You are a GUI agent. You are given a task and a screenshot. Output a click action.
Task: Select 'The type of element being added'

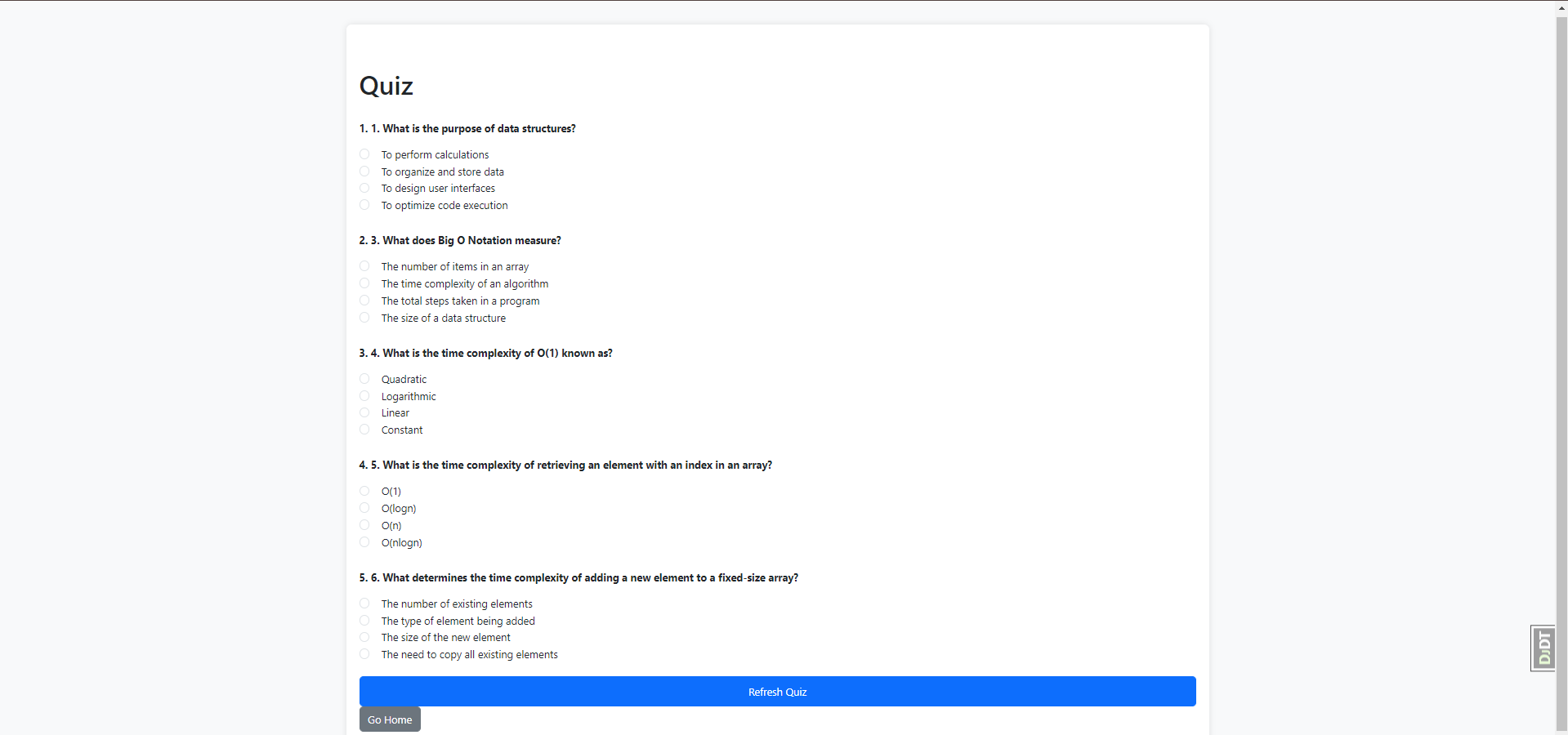[x=364, y=621]
